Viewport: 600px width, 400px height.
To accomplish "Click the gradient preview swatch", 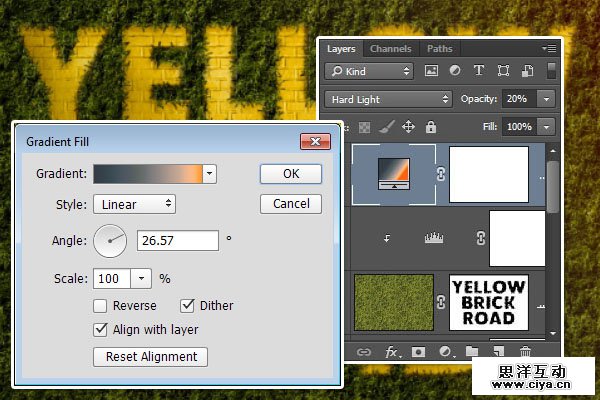I will (x=147, y=173).
